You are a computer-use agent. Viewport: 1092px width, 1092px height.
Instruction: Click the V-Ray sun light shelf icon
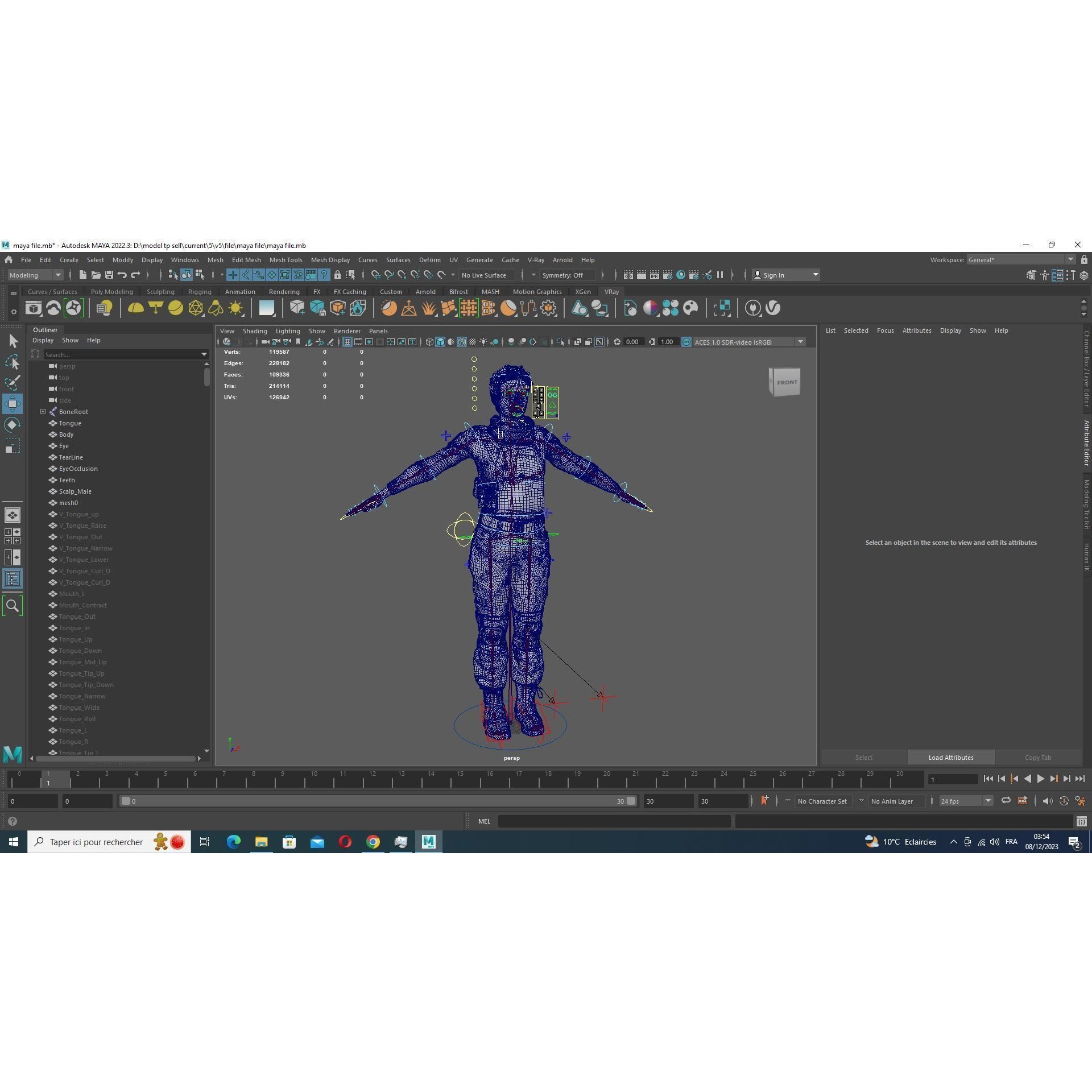235,308
